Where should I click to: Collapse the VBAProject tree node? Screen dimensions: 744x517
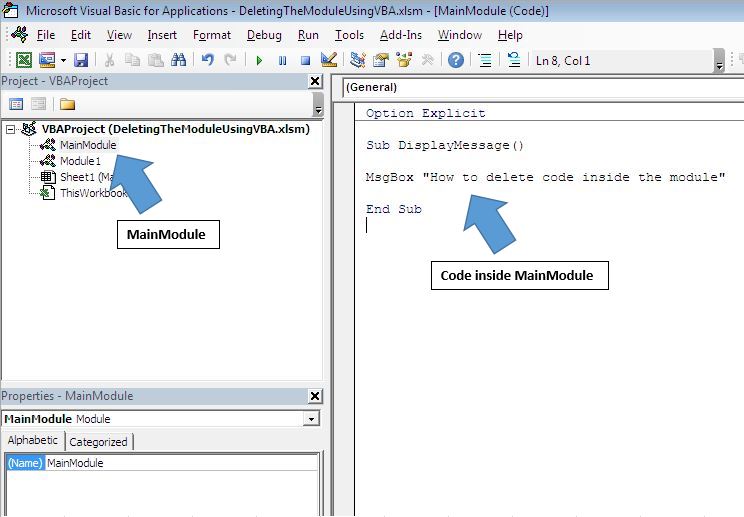pos(10,129)
